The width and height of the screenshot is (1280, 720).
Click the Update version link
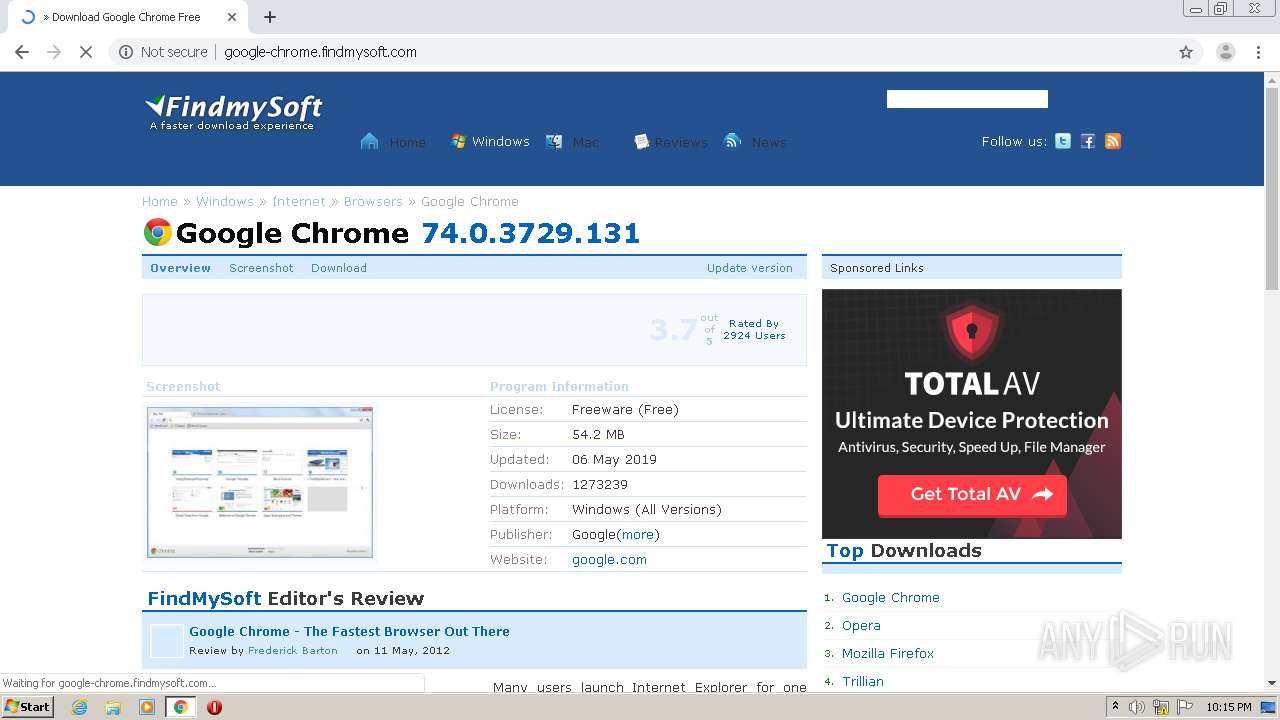pos(750,268)
